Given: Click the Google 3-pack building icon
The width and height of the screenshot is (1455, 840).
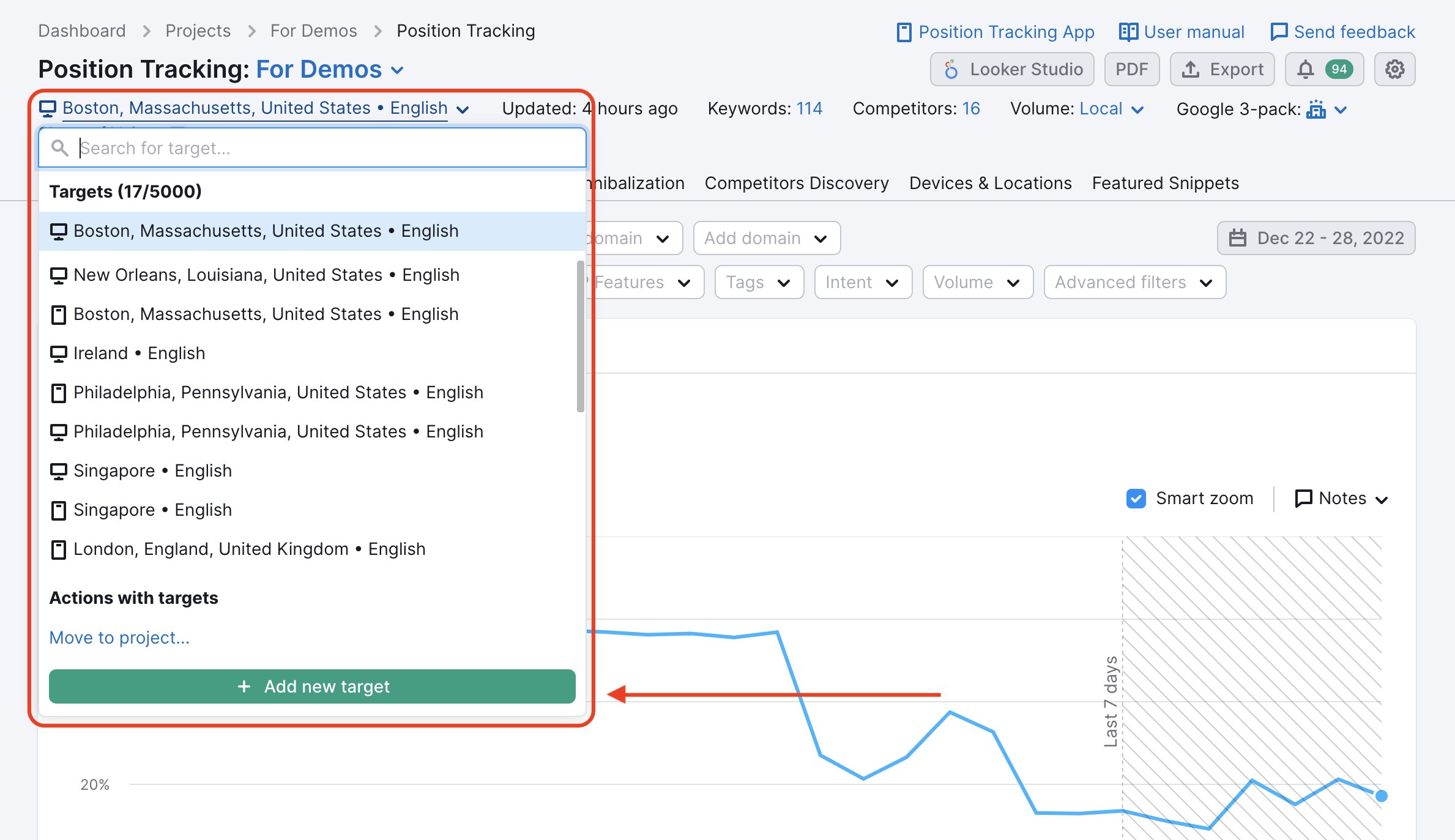Looking at the screenshot, I should 1315,109.
